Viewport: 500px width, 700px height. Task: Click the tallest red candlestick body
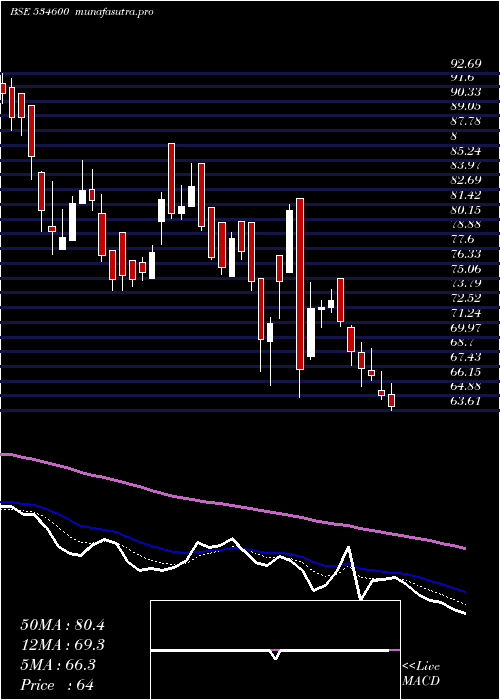point(300,284)
